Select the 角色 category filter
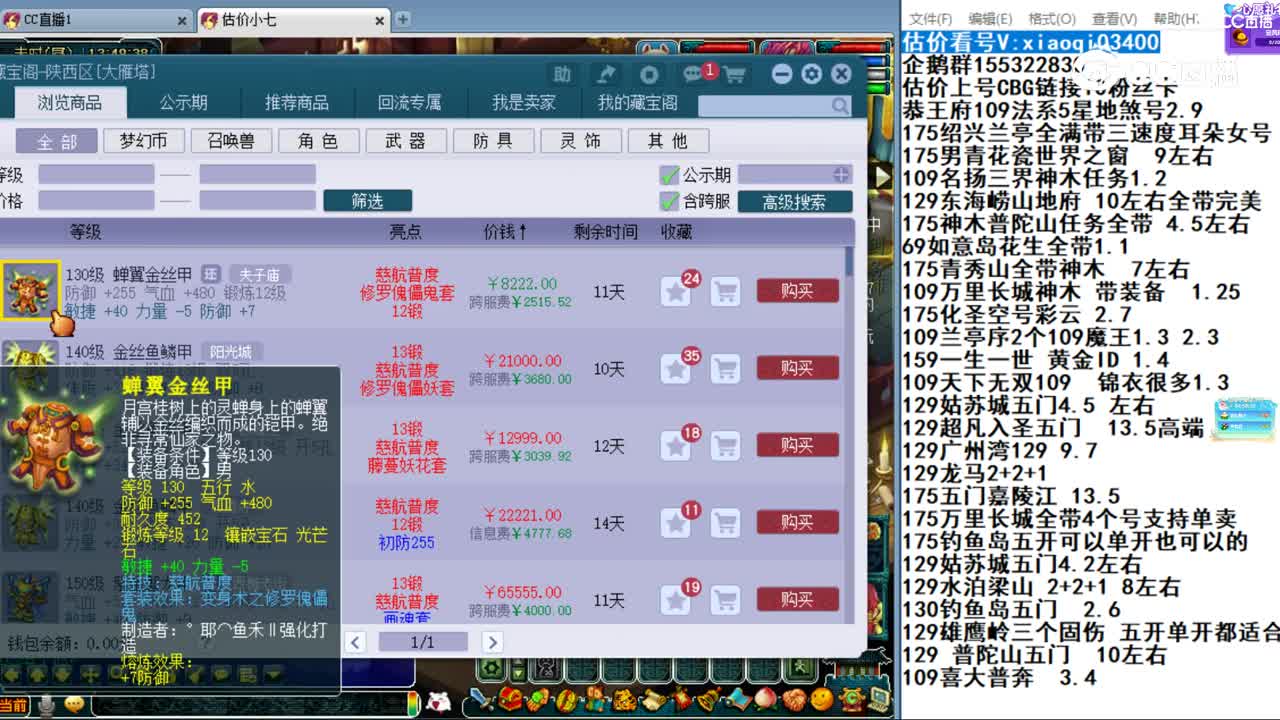The width and height of the screenshot is (1280, 720). point(319,141)
